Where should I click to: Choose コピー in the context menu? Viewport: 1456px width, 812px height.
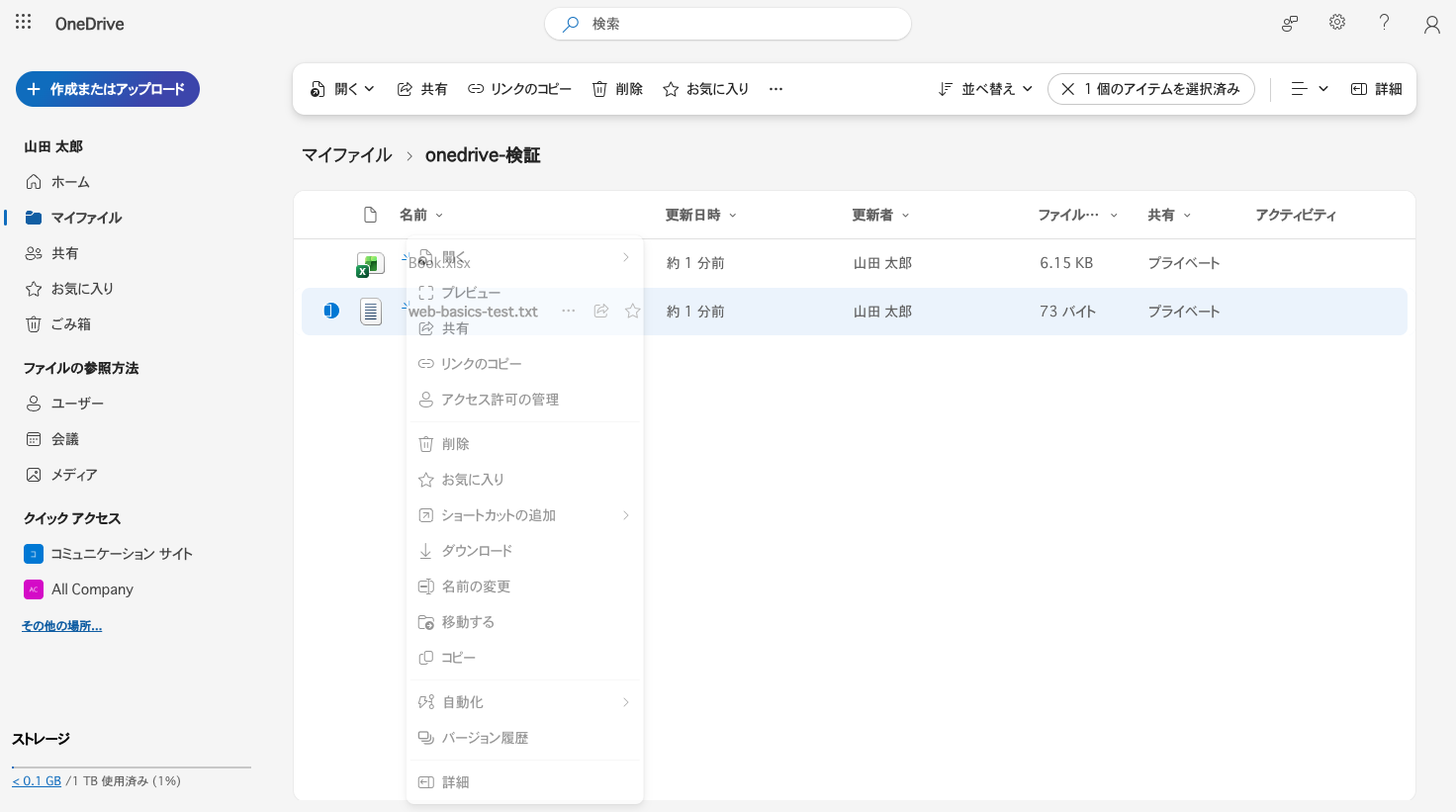(525, 658)
